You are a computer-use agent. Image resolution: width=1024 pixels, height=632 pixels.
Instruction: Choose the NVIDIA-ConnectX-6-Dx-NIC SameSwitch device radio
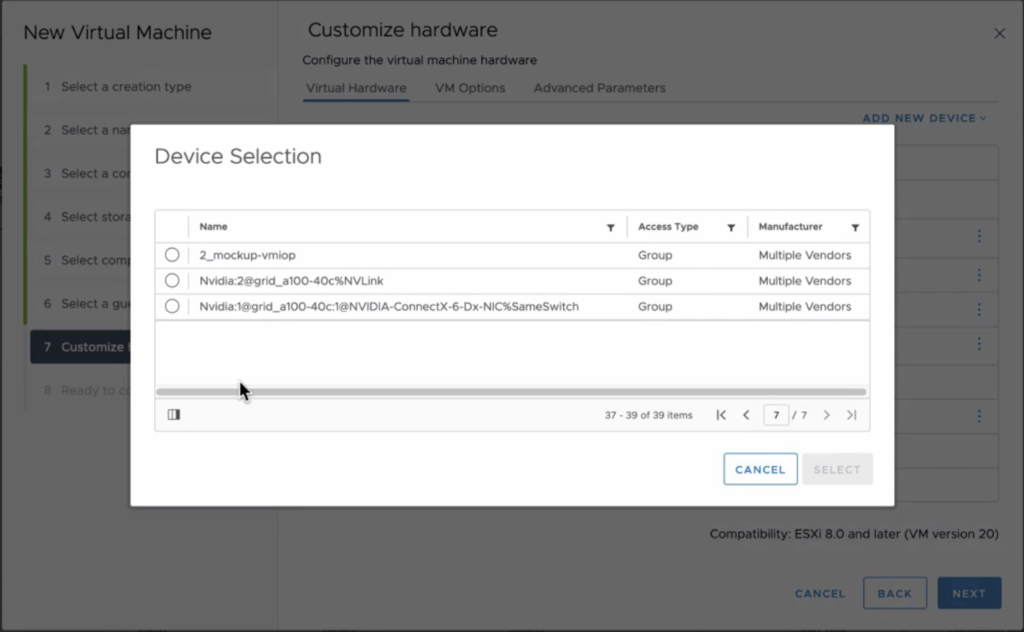coord(172,307)
